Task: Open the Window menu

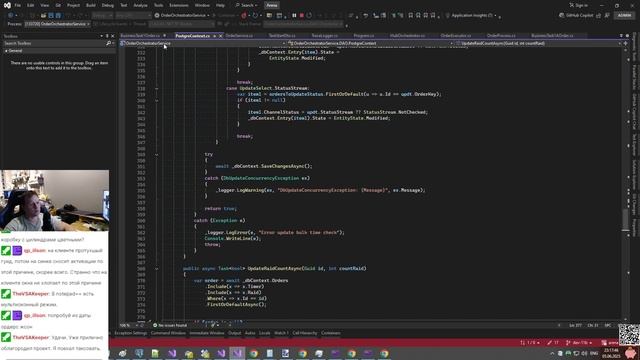Action: click(x=202, y=5)
